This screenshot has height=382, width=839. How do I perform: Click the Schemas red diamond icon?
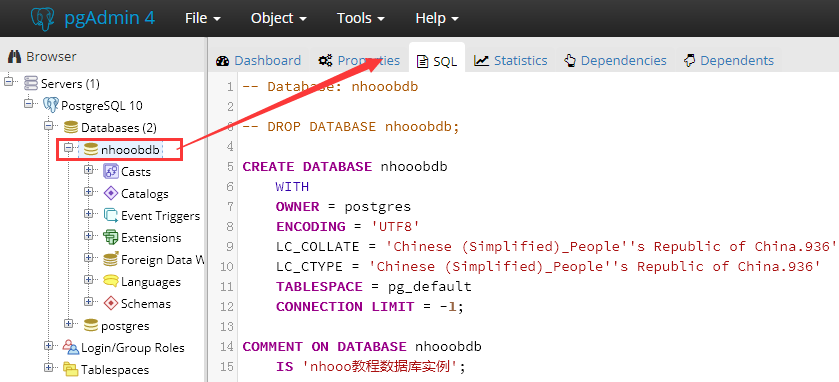[x=110, y=303]
